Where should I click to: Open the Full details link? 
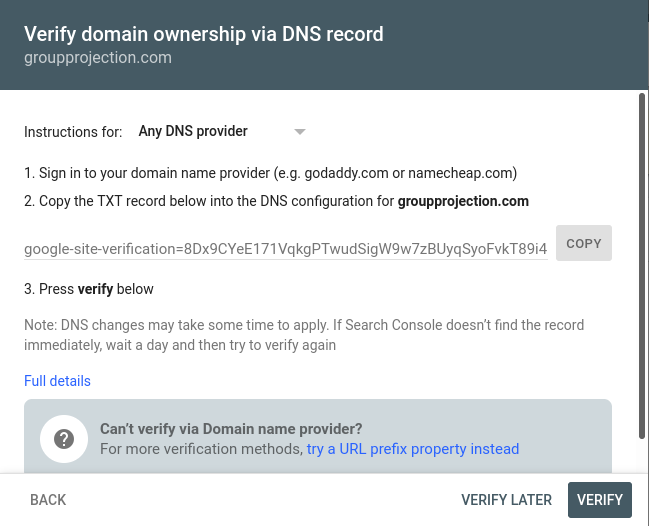click(57, 381)
